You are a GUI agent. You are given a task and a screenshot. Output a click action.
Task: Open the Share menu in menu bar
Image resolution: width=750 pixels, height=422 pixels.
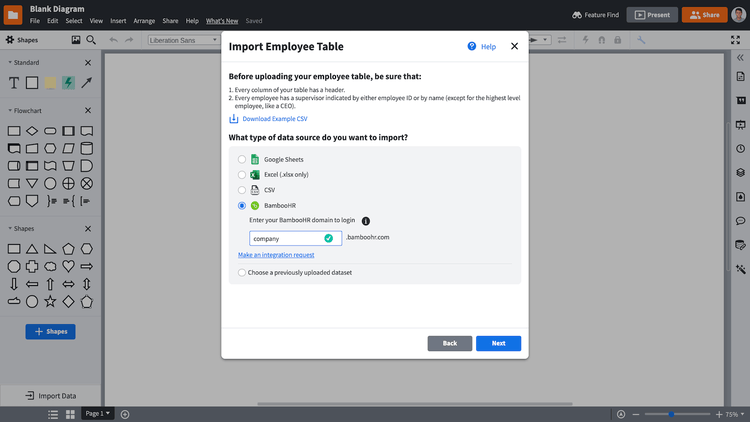tap(170, 21)
